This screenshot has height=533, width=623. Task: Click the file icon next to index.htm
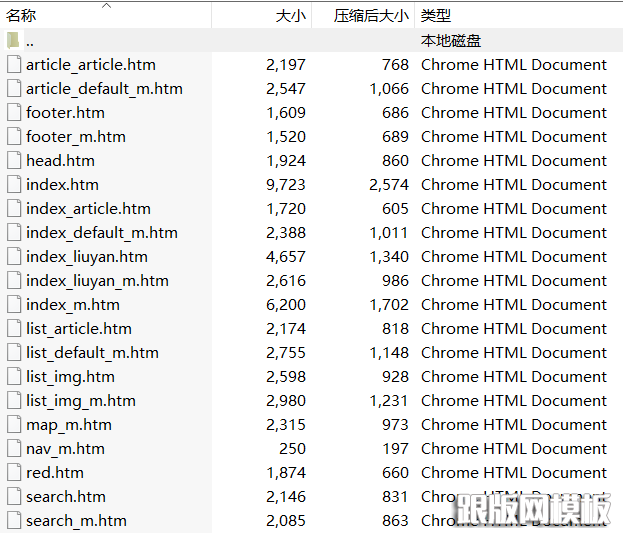pyautogui.click(x=13, y=184)
